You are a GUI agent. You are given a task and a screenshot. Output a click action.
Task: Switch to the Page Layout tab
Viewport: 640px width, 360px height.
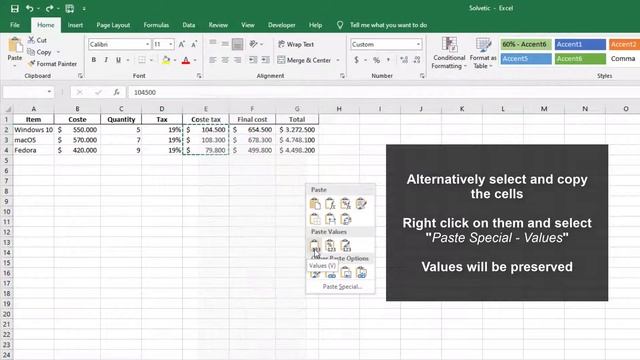pyautogui.click(x=113, y=25)
